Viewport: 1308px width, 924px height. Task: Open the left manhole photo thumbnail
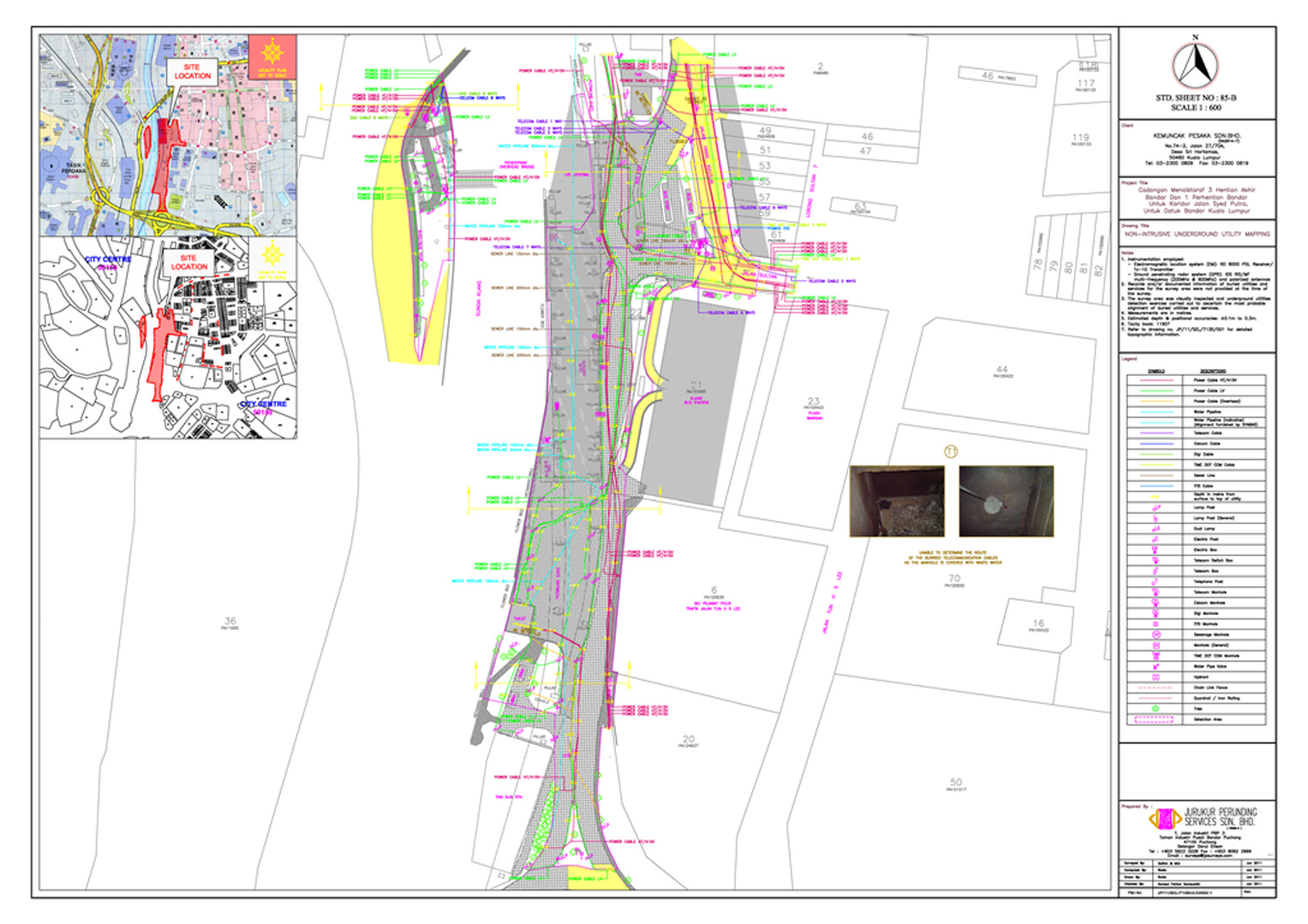coord(897,501)
